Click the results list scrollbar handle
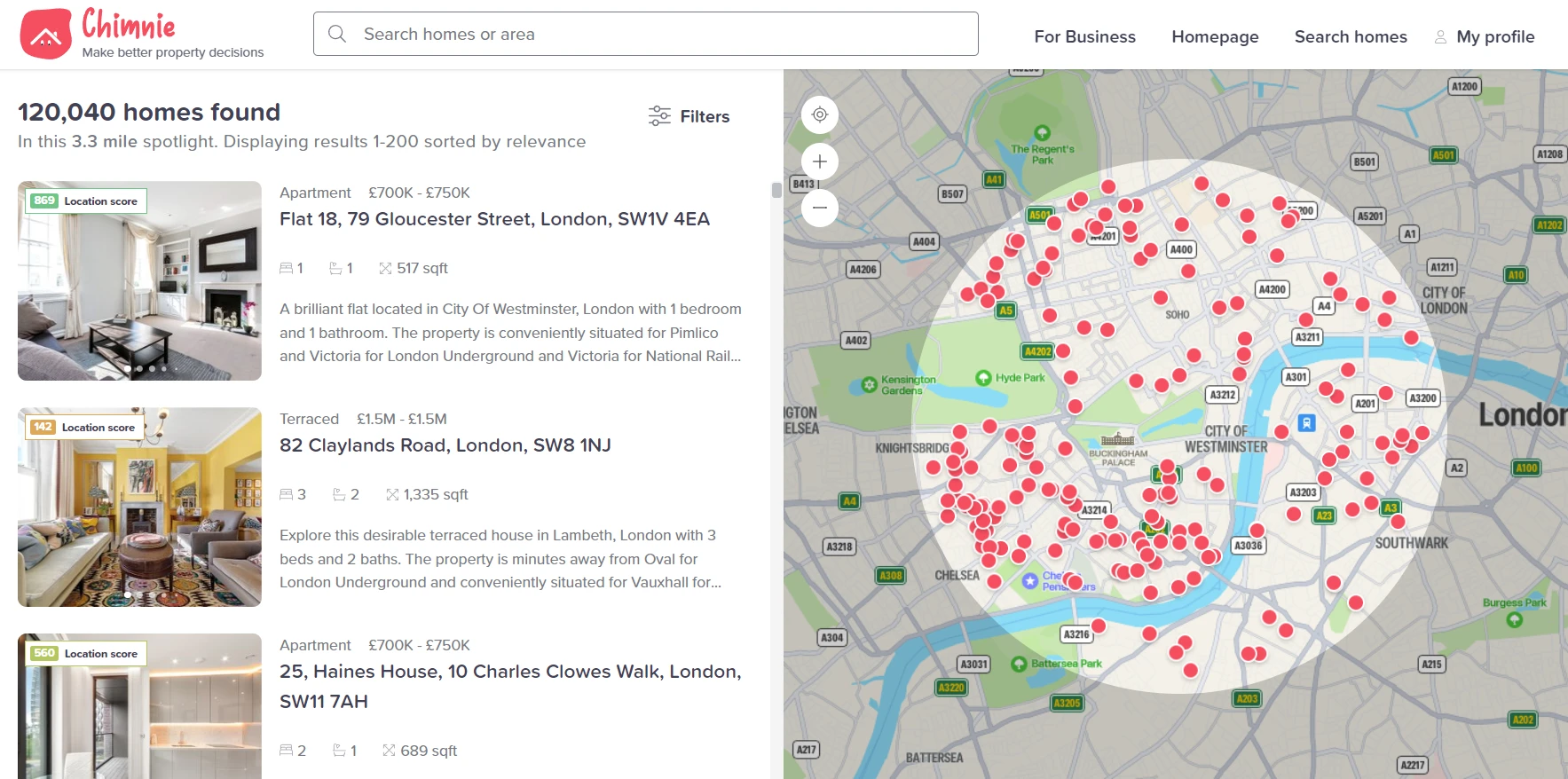Screen dimensions: 1568x779 pos(776,190)
